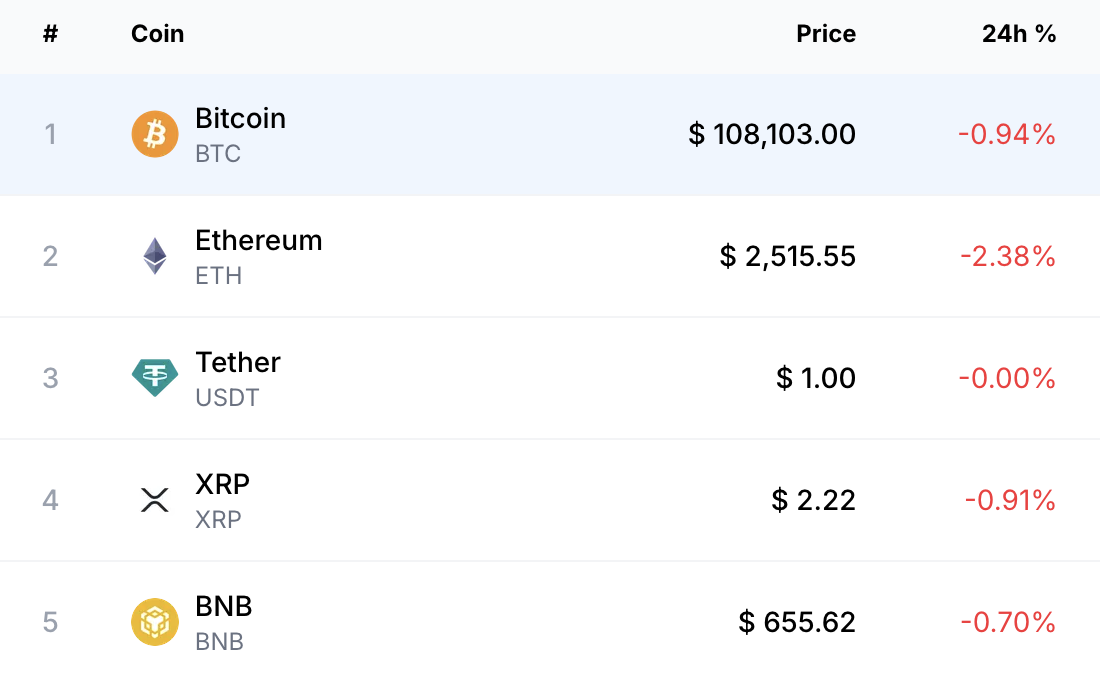The image size is (1100, 676).
Task: Click the USDT ticker symbol text
Action: pos(227,398)
